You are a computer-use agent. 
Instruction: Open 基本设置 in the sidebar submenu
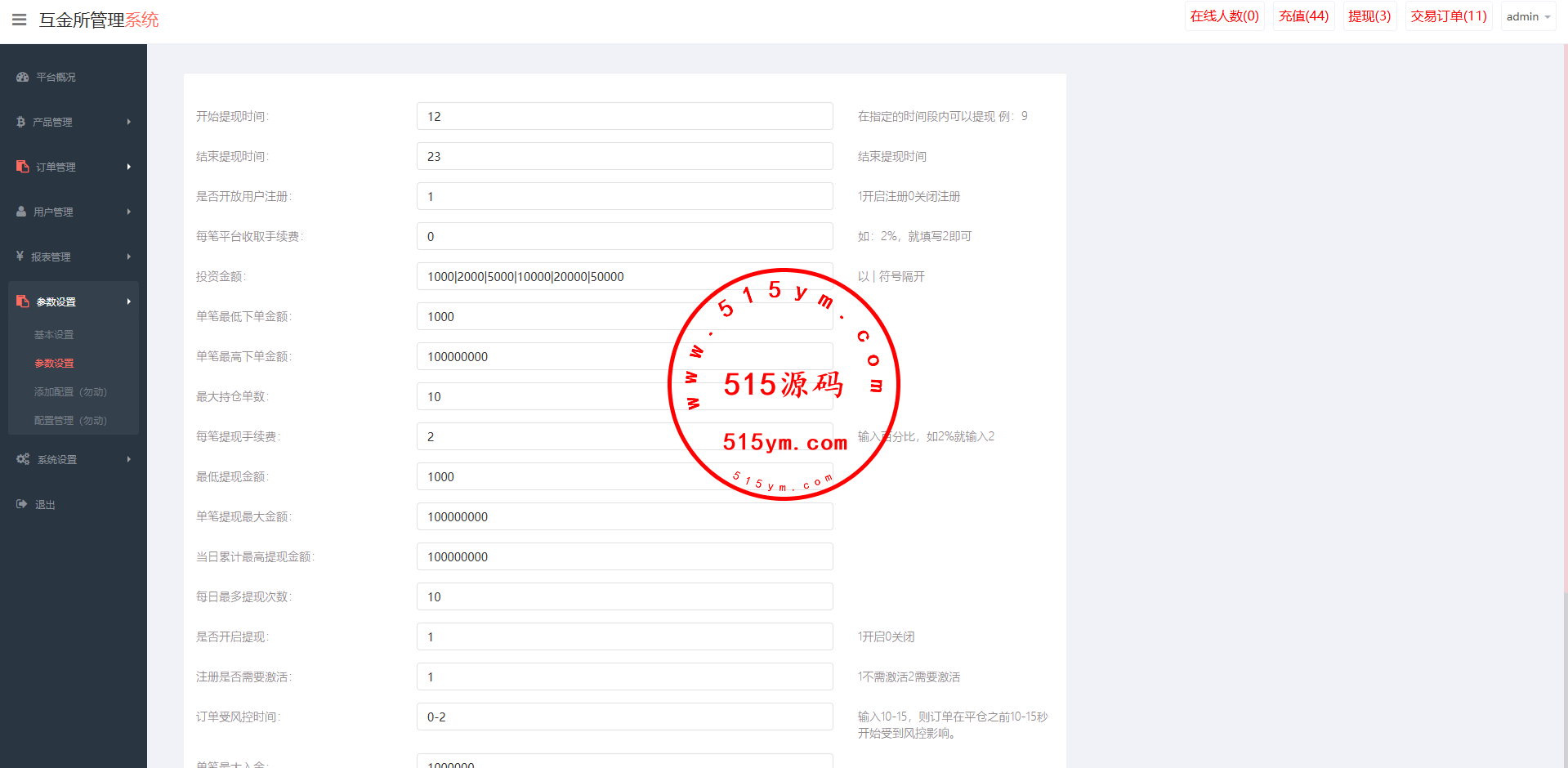coord(54,335)
